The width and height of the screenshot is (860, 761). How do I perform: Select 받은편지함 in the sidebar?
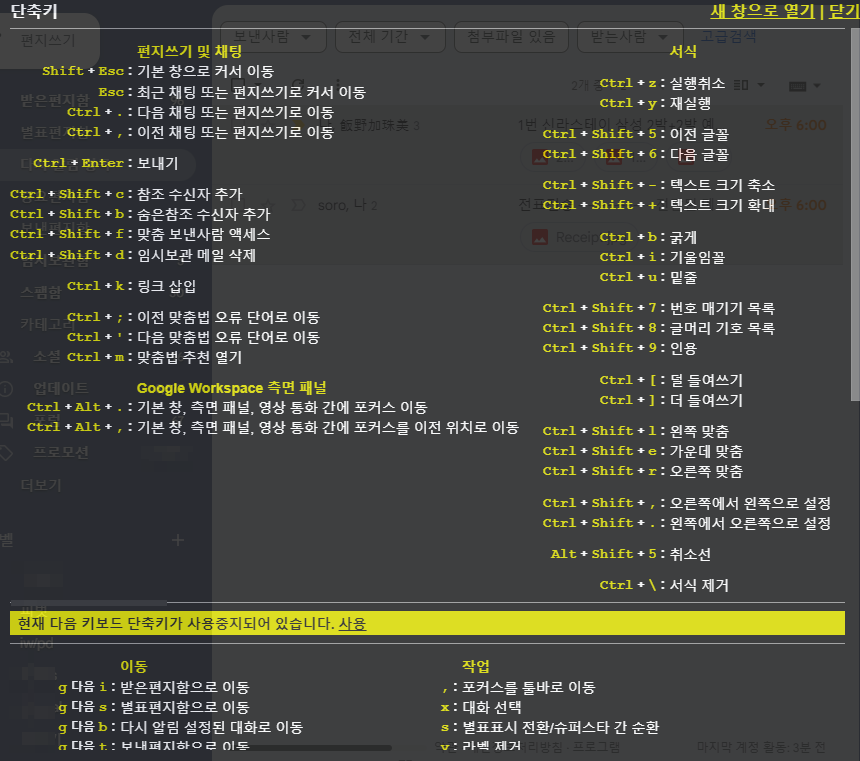55,100
